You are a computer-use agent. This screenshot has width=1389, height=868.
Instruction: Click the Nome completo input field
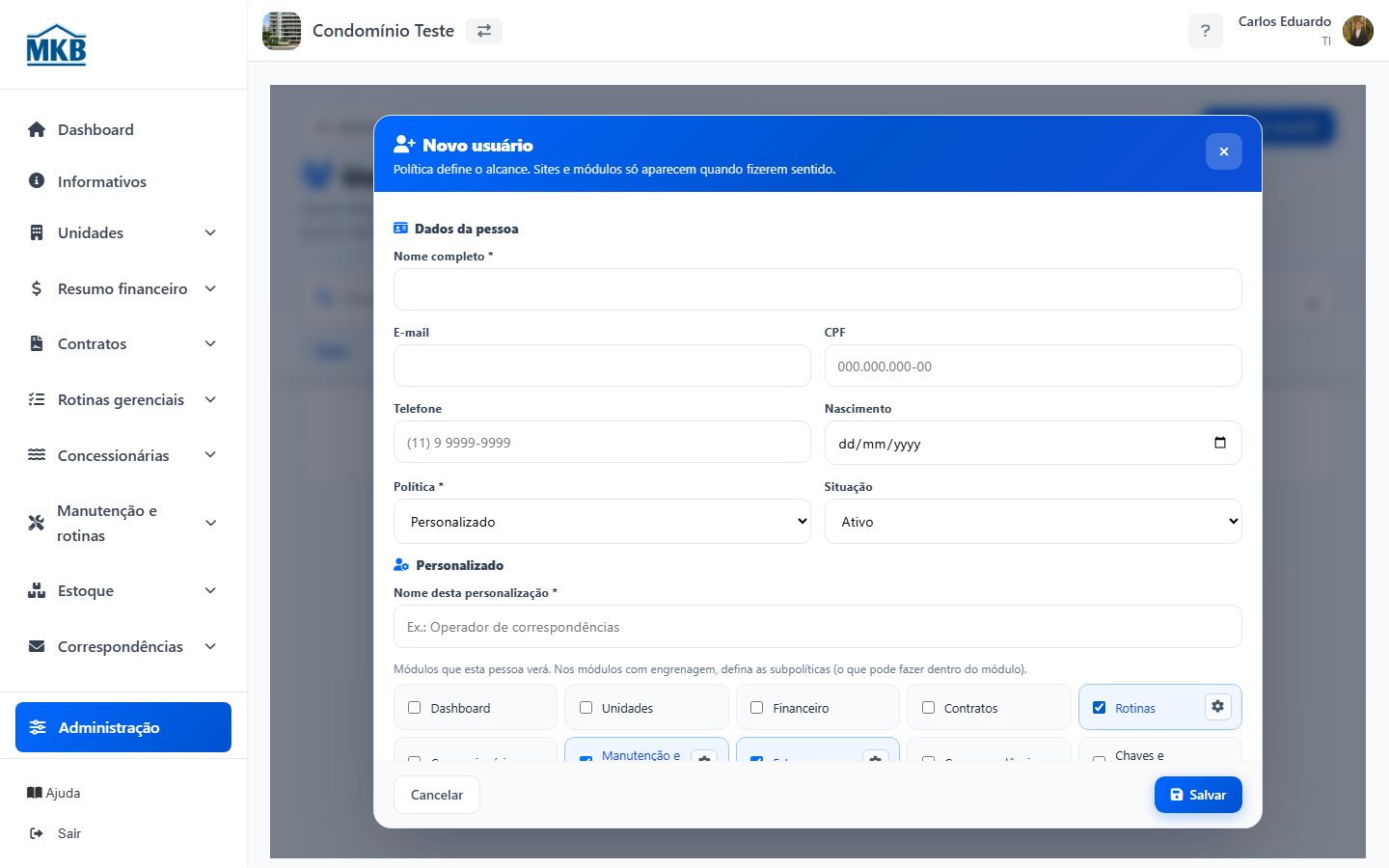click(818, 289)
